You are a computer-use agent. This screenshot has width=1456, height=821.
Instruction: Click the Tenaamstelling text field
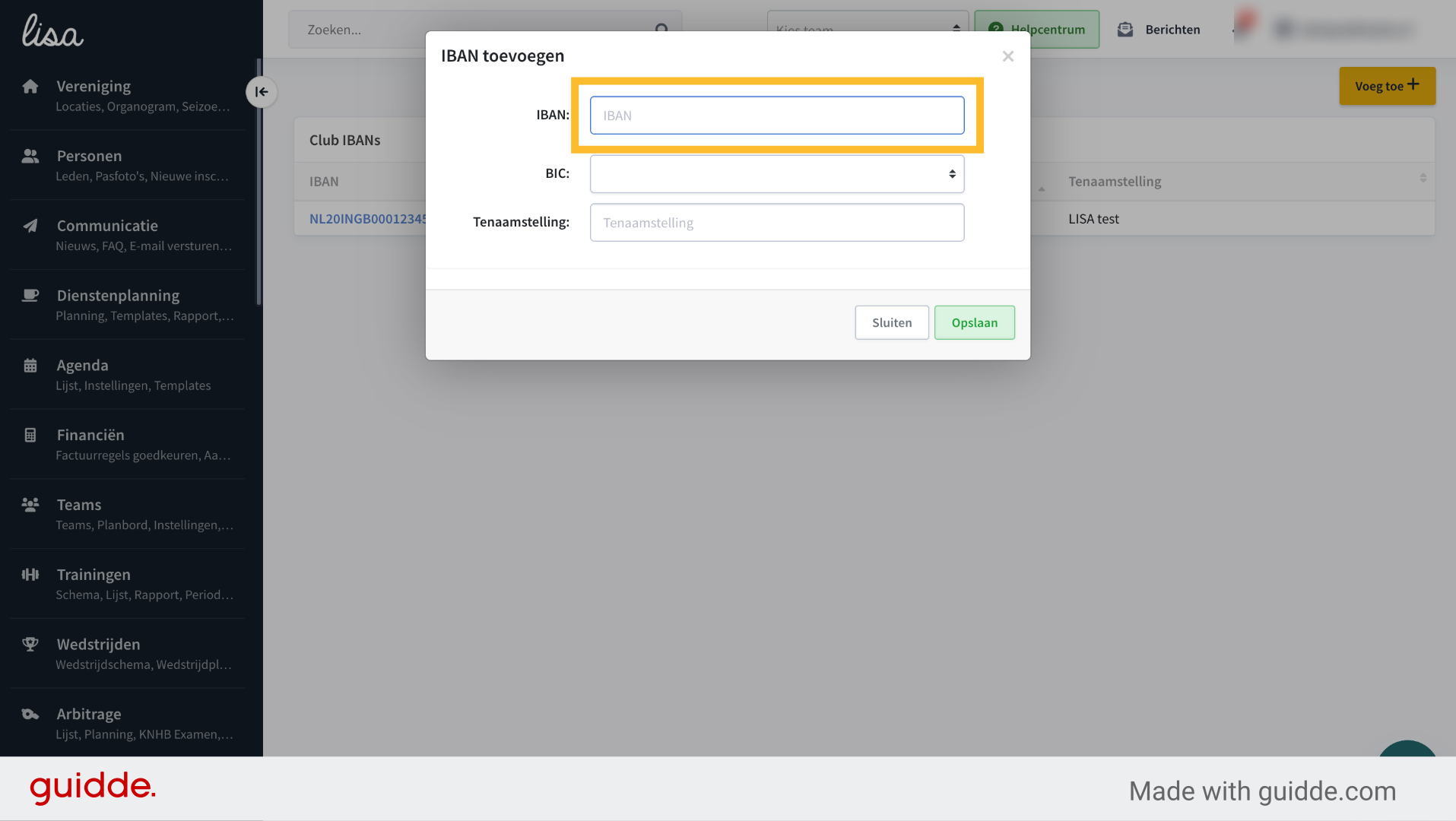[777, 223]
